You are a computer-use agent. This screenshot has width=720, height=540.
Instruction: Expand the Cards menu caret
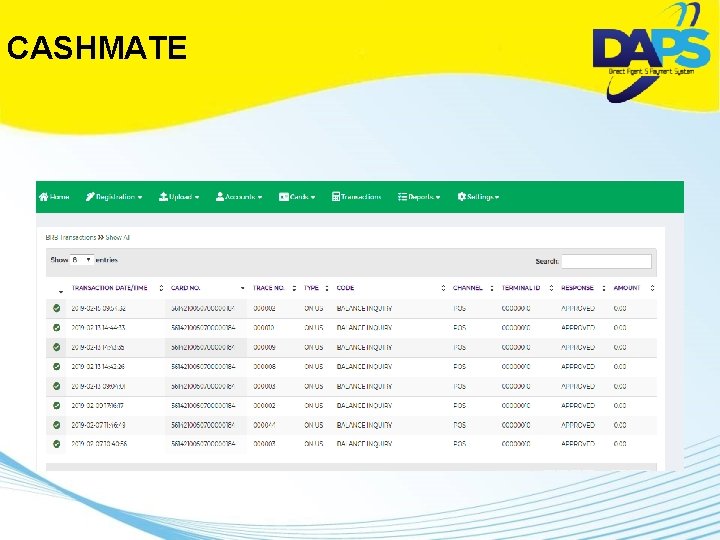[313, 197]
